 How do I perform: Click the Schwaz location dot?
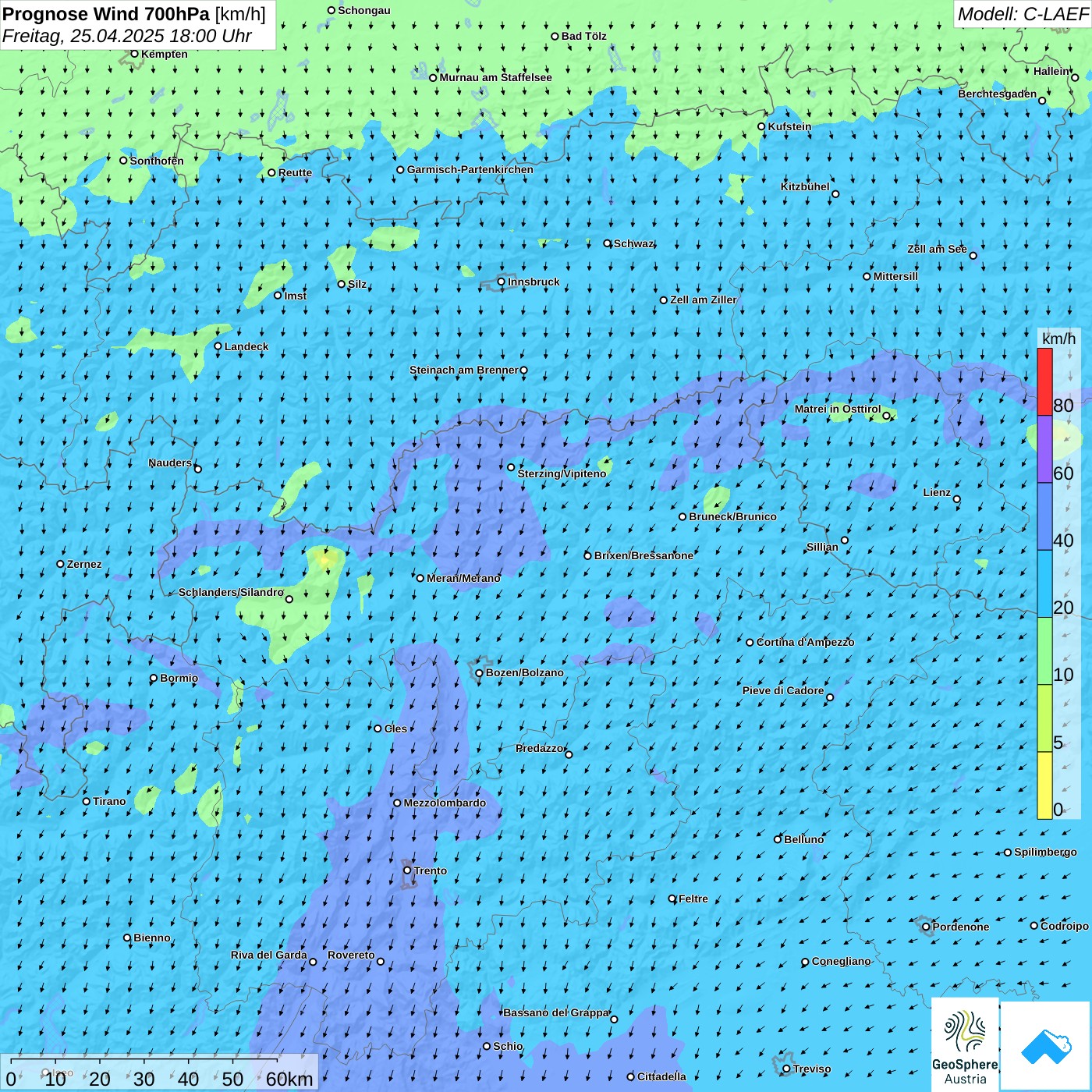[x=608, y=243]
